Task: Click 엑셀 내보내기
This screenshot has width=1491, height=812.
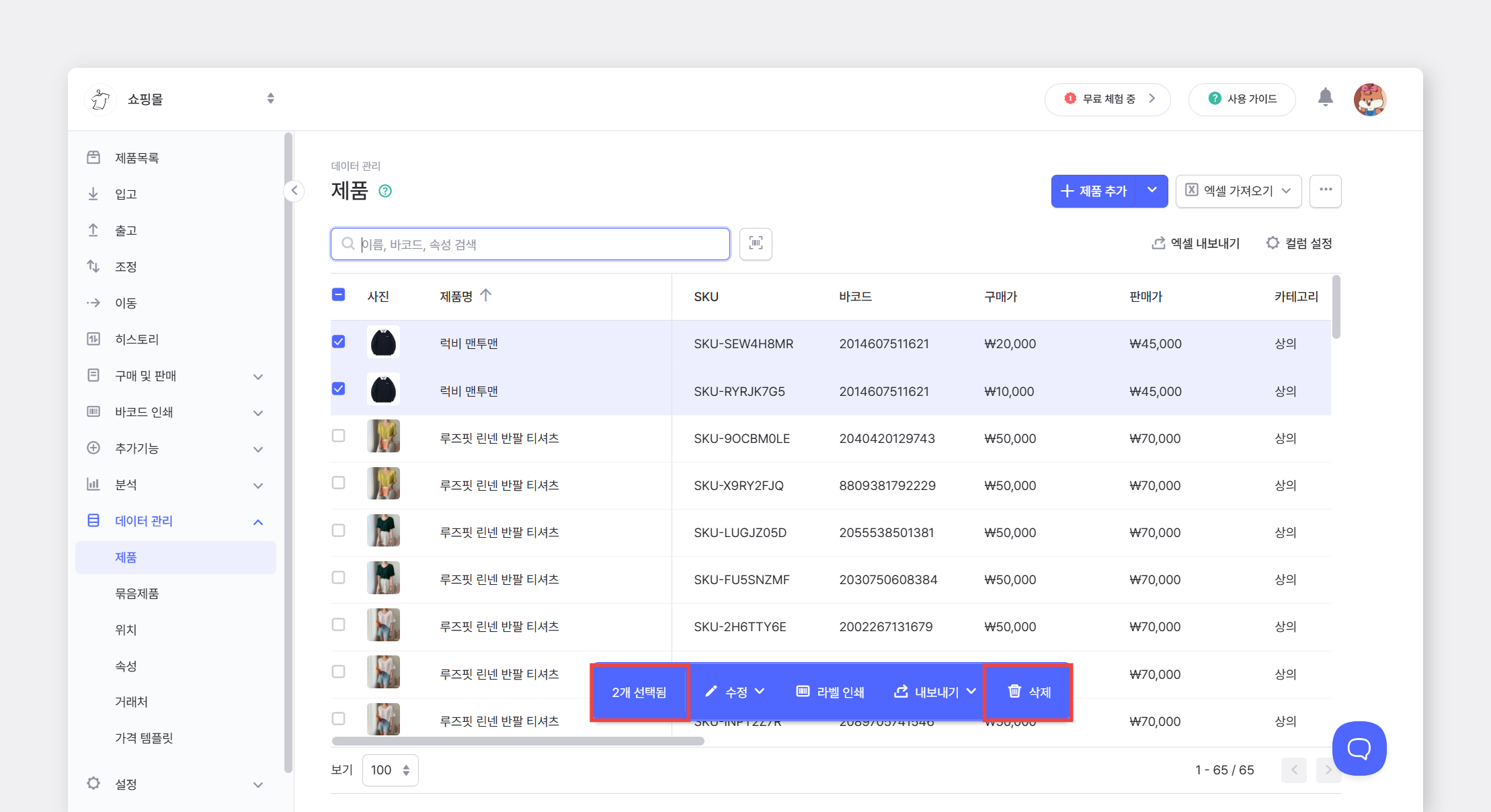Action: pyautogui.click(x=1196, y=243)
